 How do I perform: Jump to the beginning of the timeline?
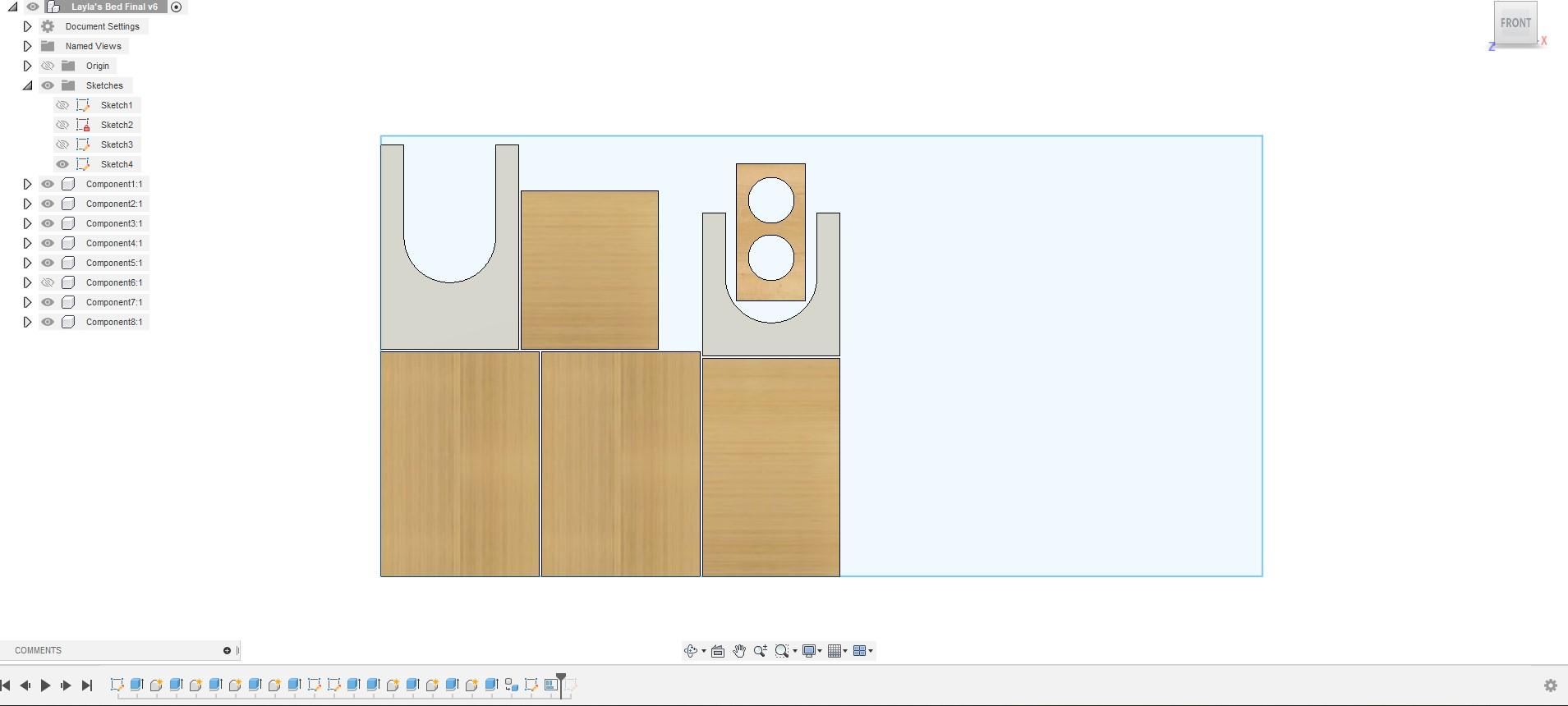6,685
